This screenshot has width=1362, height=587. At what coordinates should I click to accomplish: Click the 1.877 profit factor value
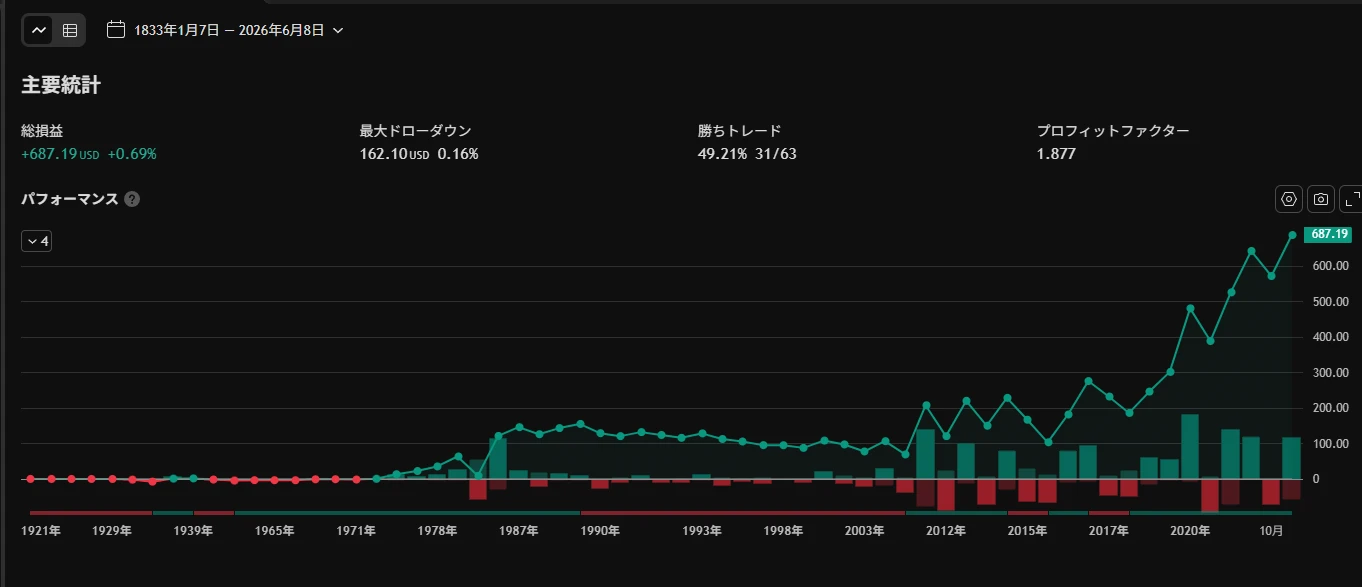point(1056,154)
